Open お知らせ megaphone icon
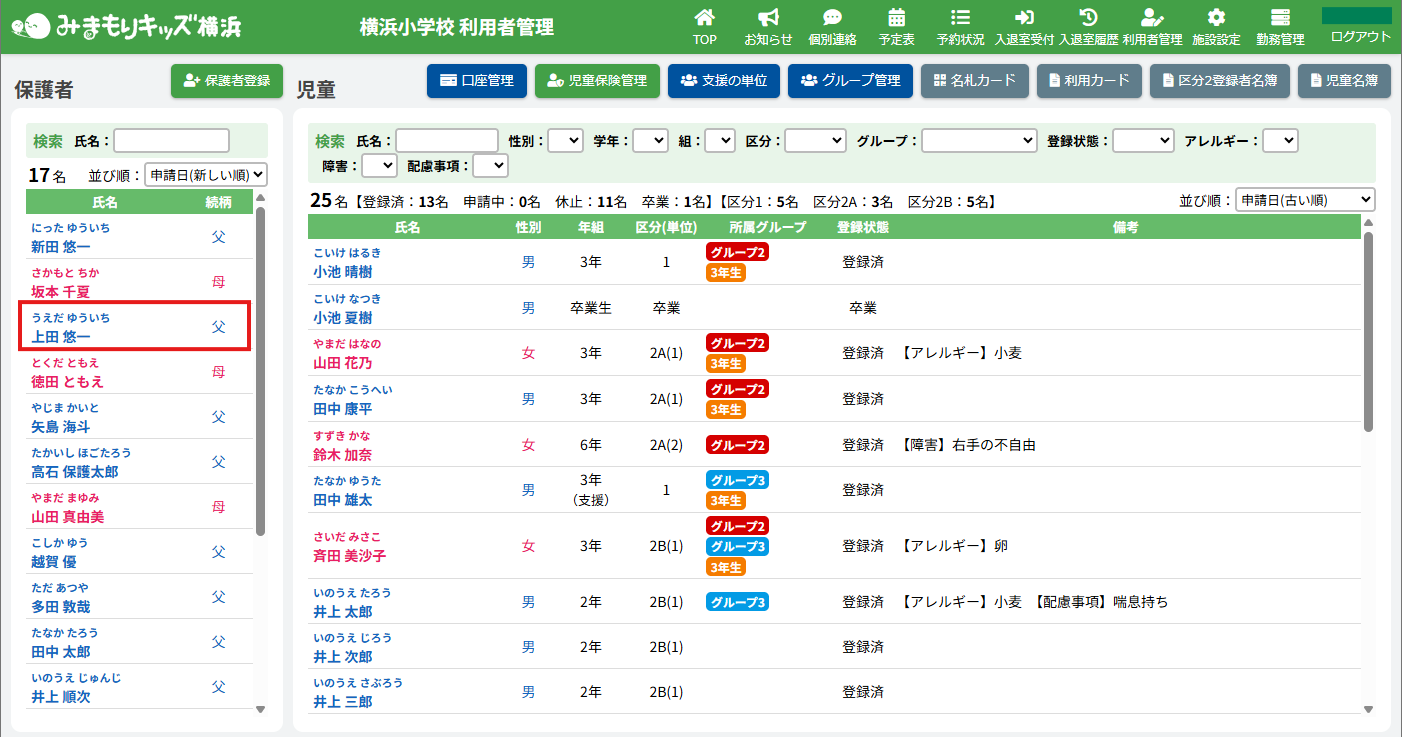The image size is (1402, 737). pos(768,18)
